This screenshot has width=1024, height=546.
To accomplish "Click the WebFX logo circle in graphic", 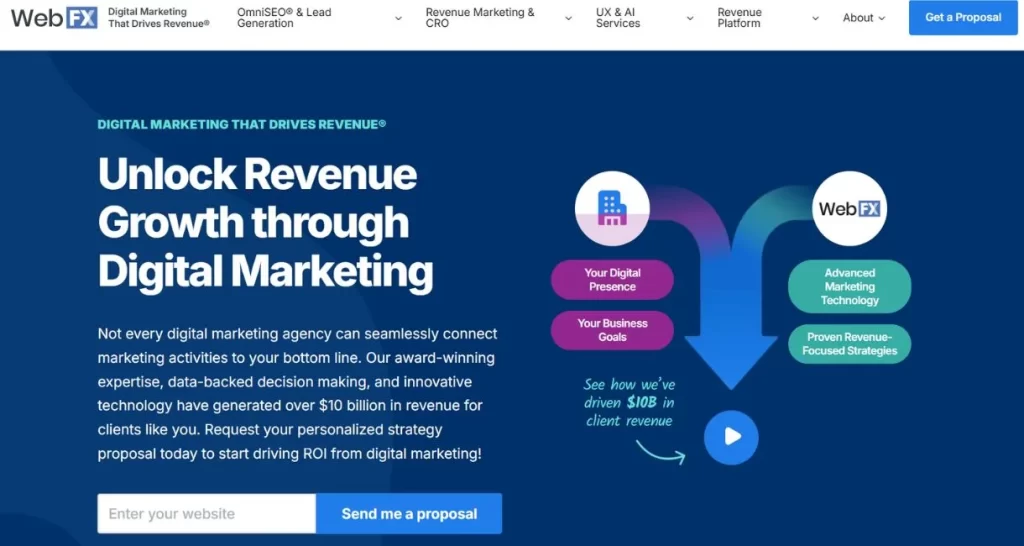I will [850, 208].
